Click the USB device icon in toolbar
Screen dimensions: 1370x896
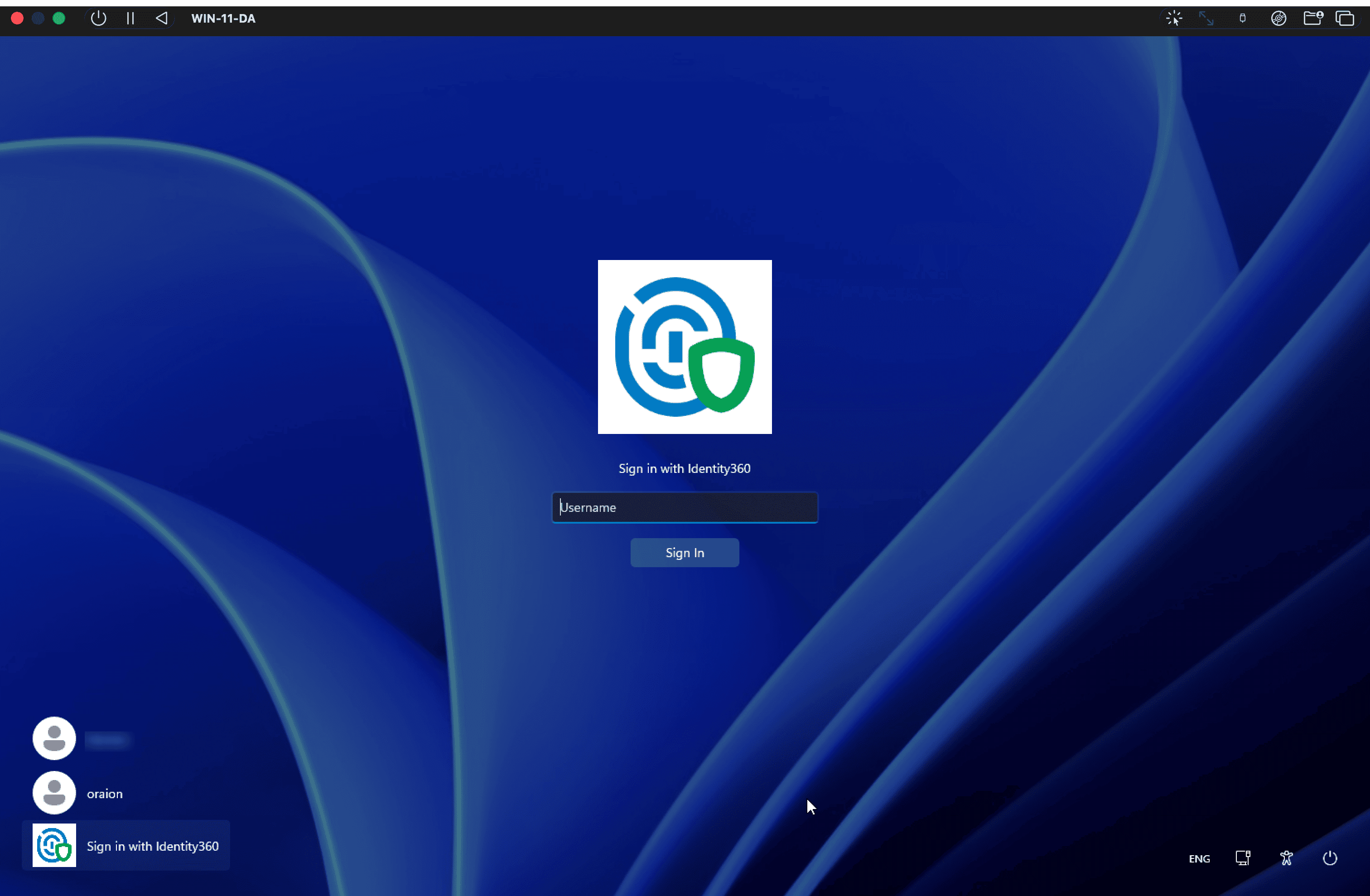1242,19
